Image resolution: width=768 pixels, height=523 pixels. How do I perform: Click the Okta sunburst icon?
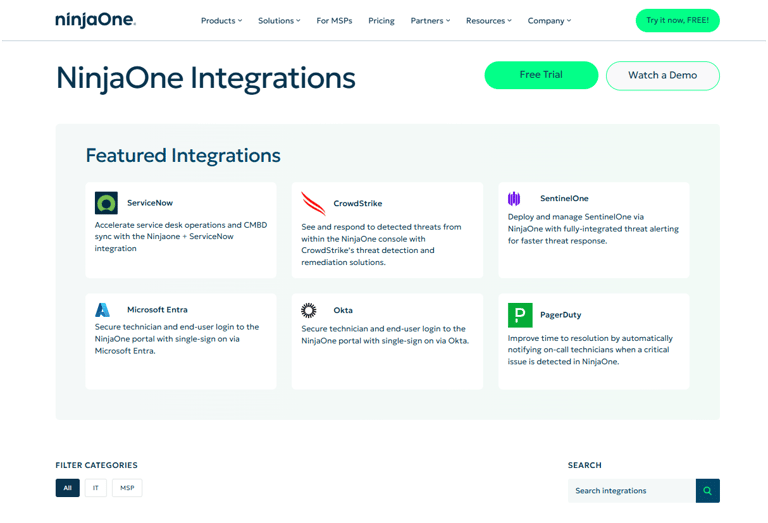pos(309,310)
